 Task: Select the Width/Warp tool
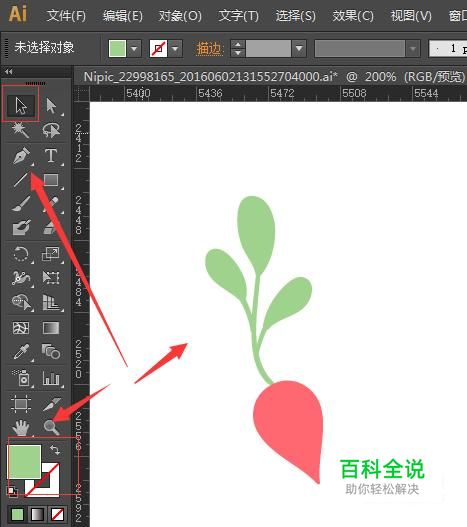[x=21, y=278]
